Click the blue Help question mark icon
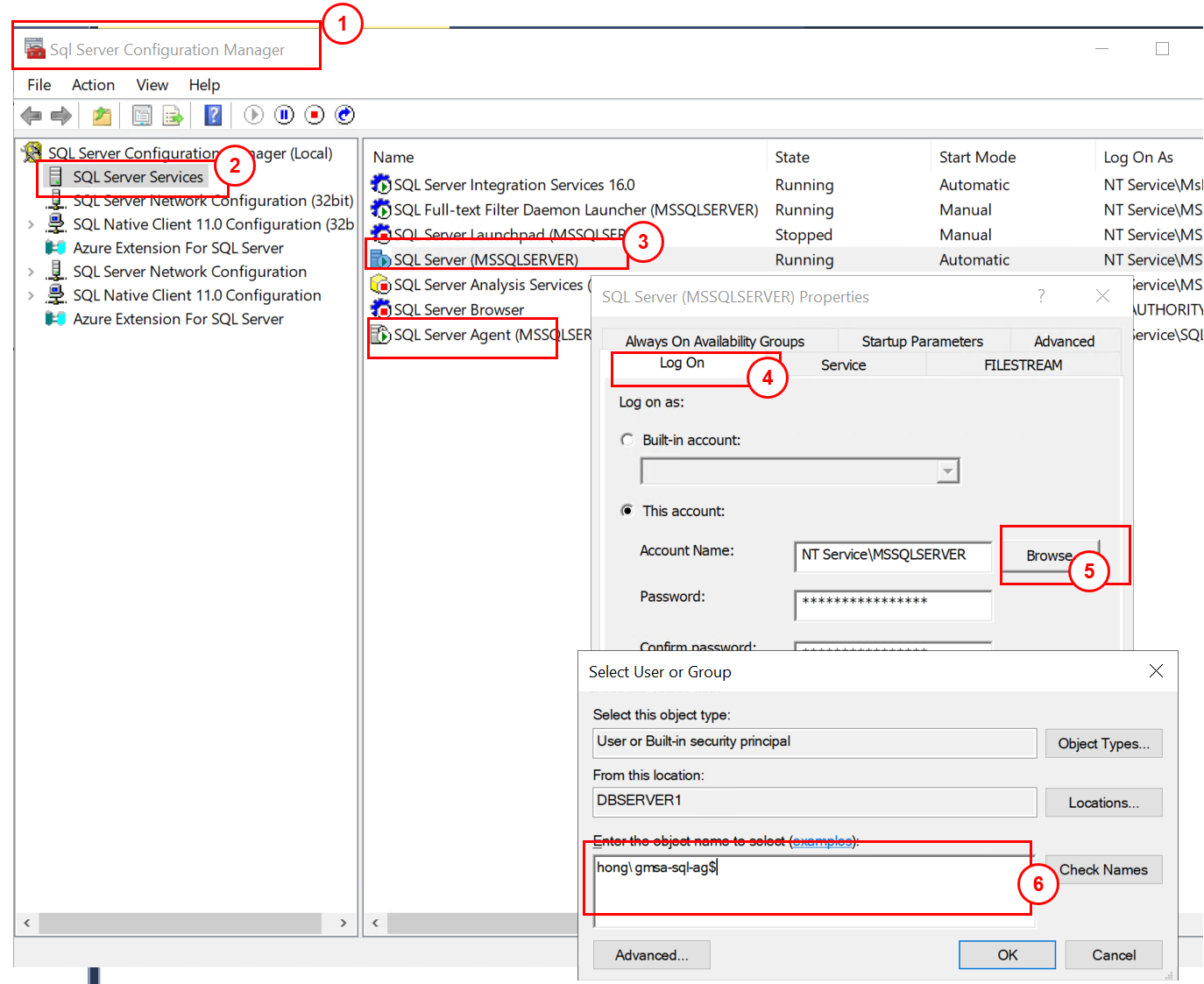 coord(213,115)
